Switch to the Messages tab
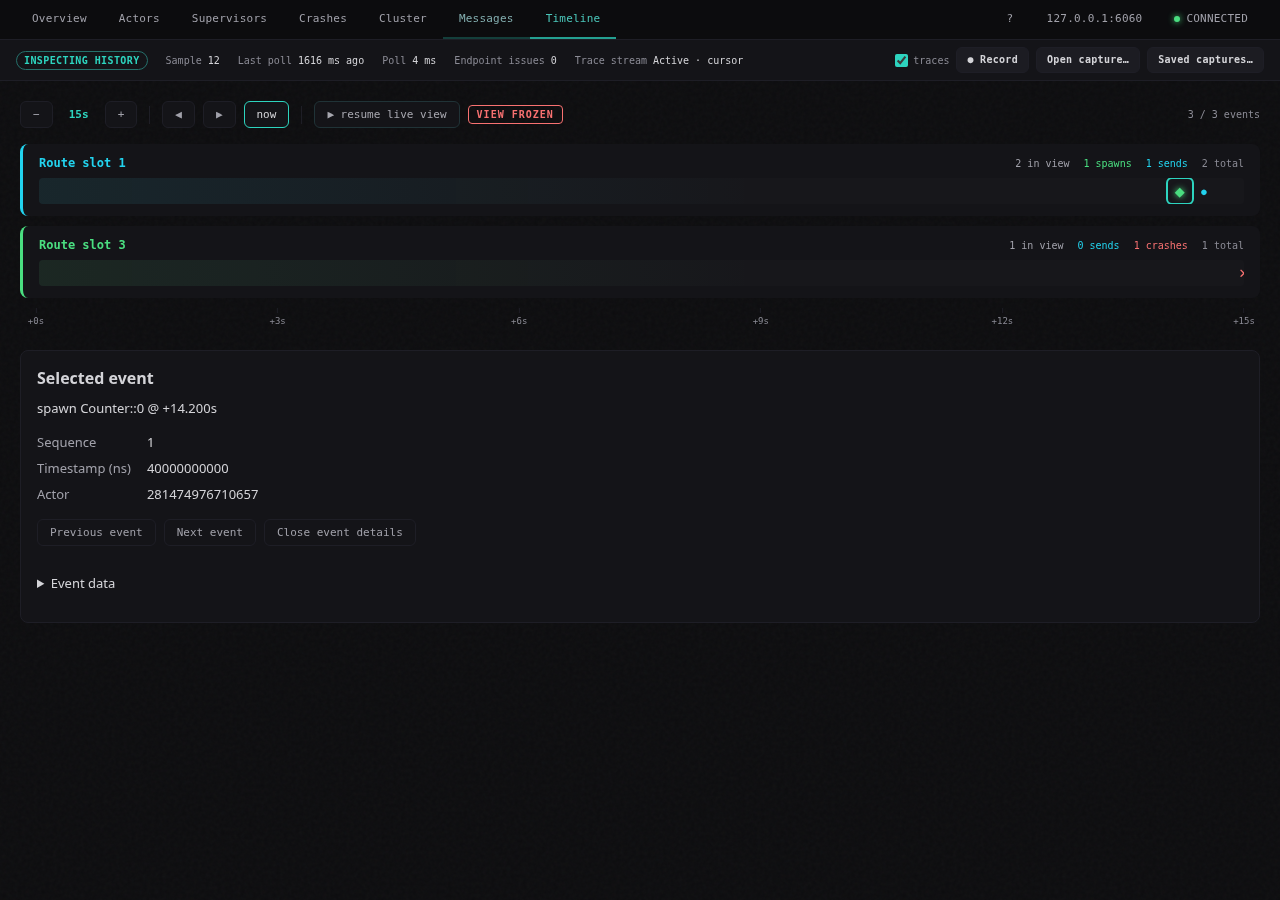 click(x=486, y=18)
